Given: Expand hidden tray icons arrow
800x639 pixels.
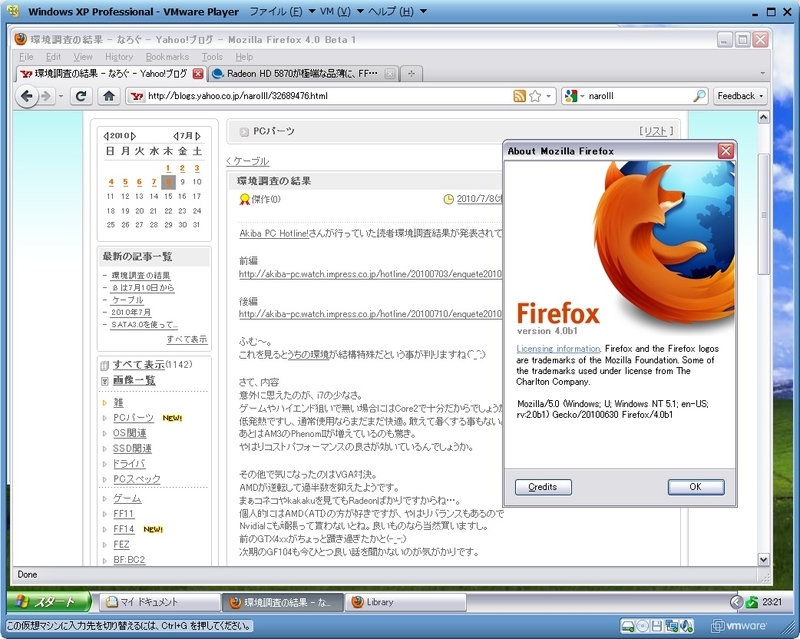Looking at the screenshot, I should pyautogui.click(x=736, y=602).
